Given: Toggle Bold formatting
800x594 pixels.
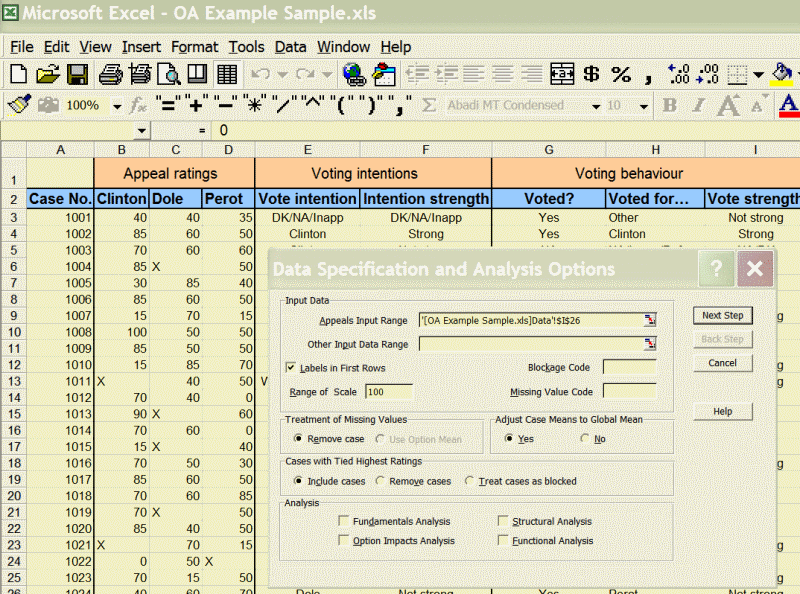Looking at the screenshot, I should (669, 105).
